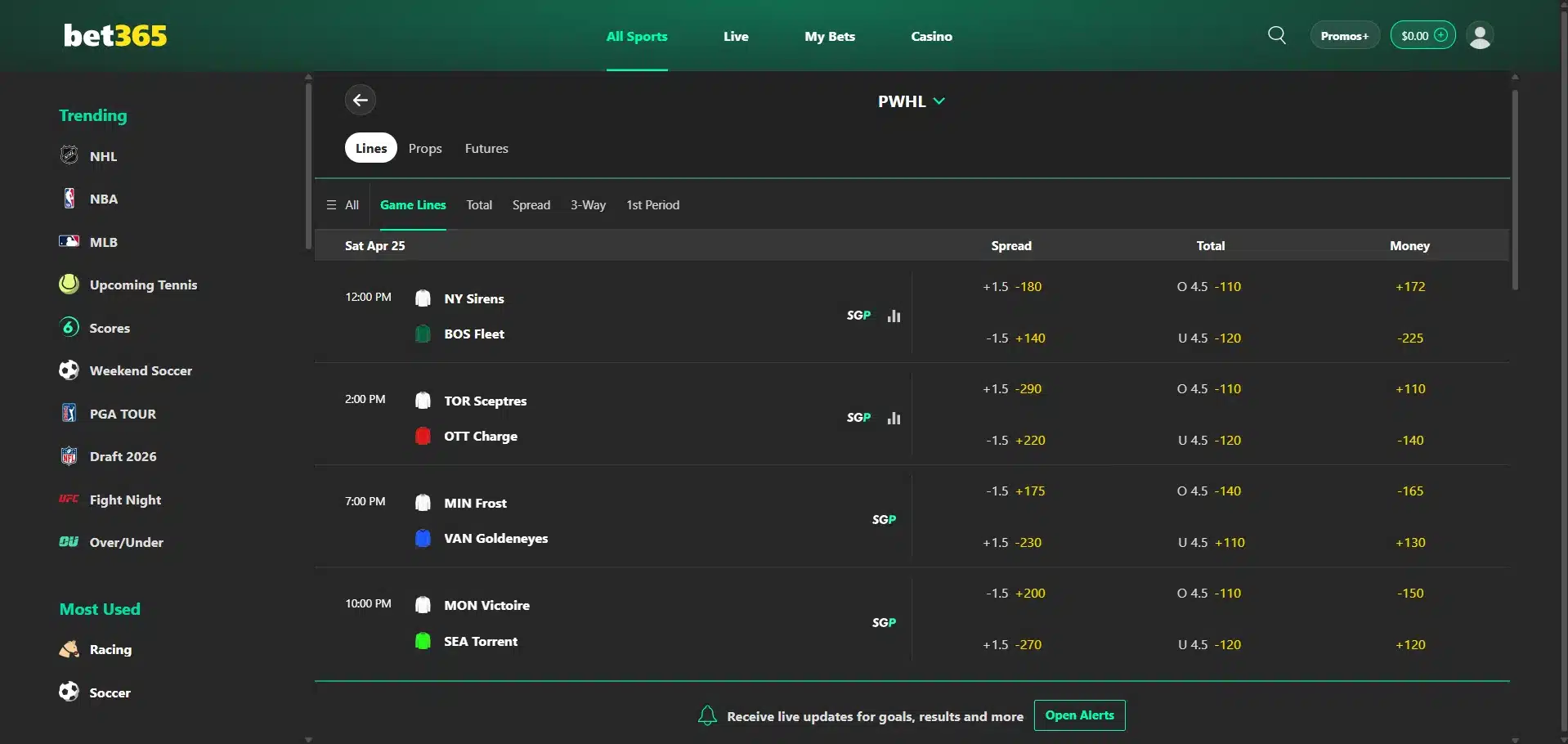Image resolution: width=1568 pixels, height=744 pixels.
Task: Open the All markets filter menu
Action: coord(343,204)
